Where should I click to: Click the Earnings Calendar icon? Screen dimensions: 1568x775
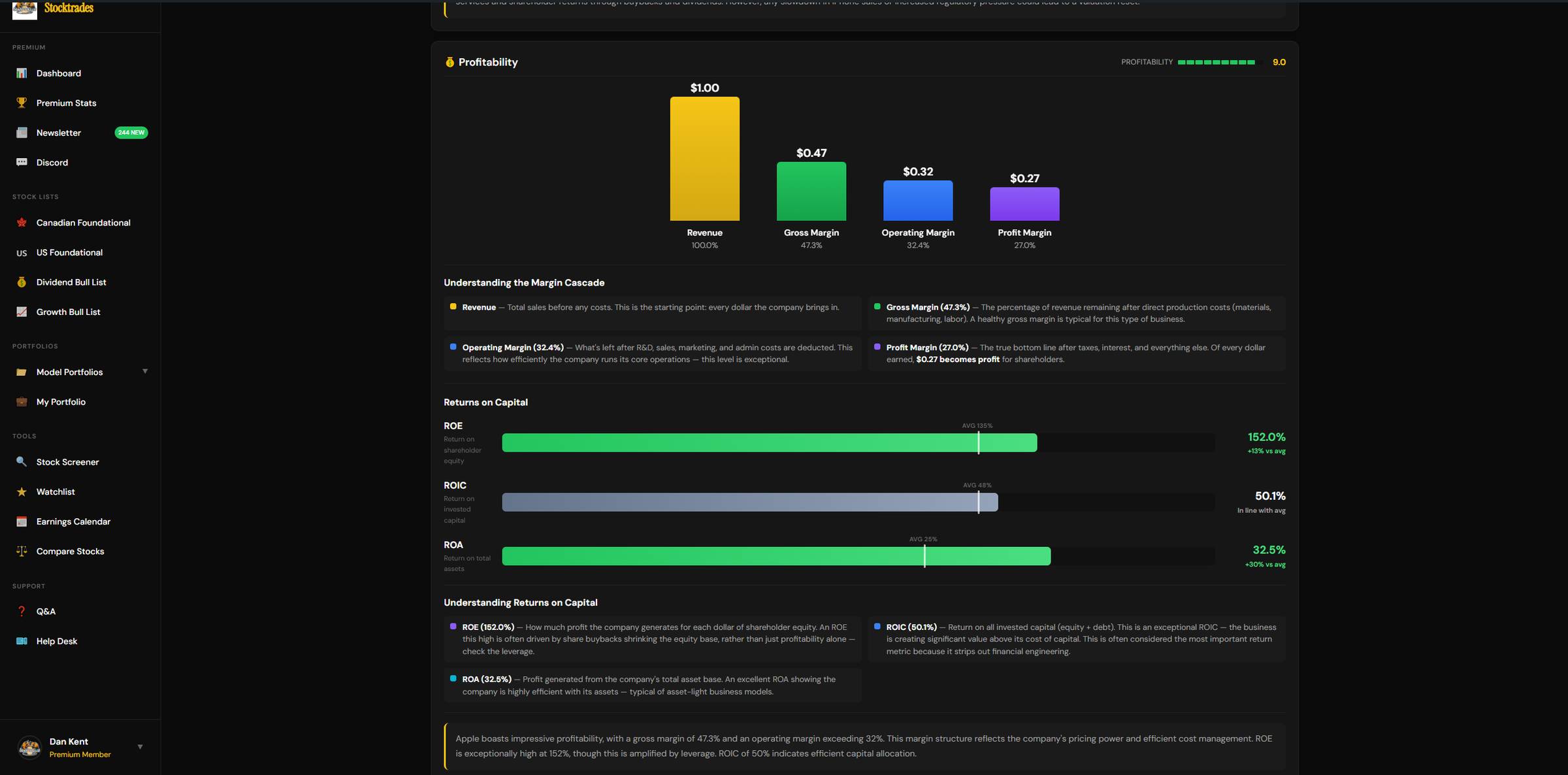(x=22, y=521)
